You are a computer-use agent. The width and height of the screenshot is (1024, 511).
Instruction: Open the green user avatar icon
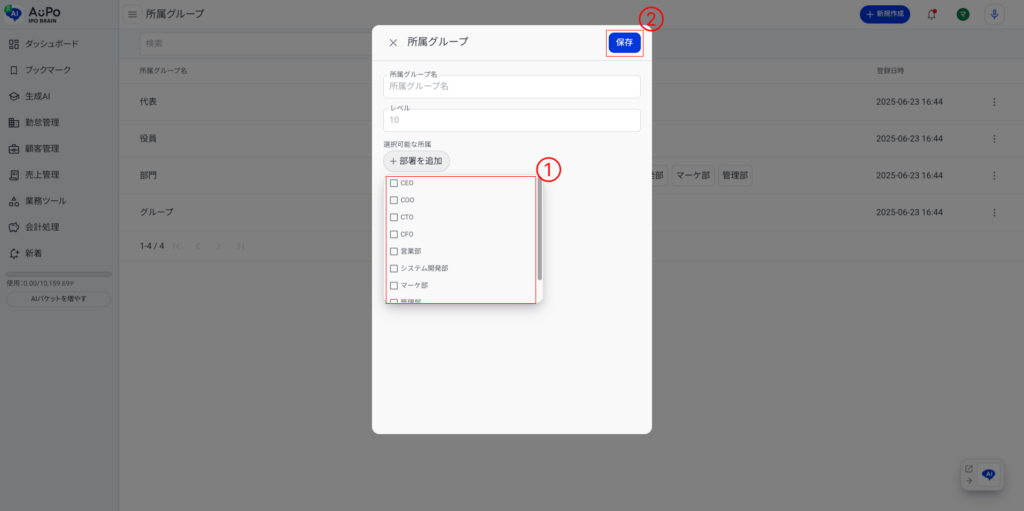(x=962, y=14)
